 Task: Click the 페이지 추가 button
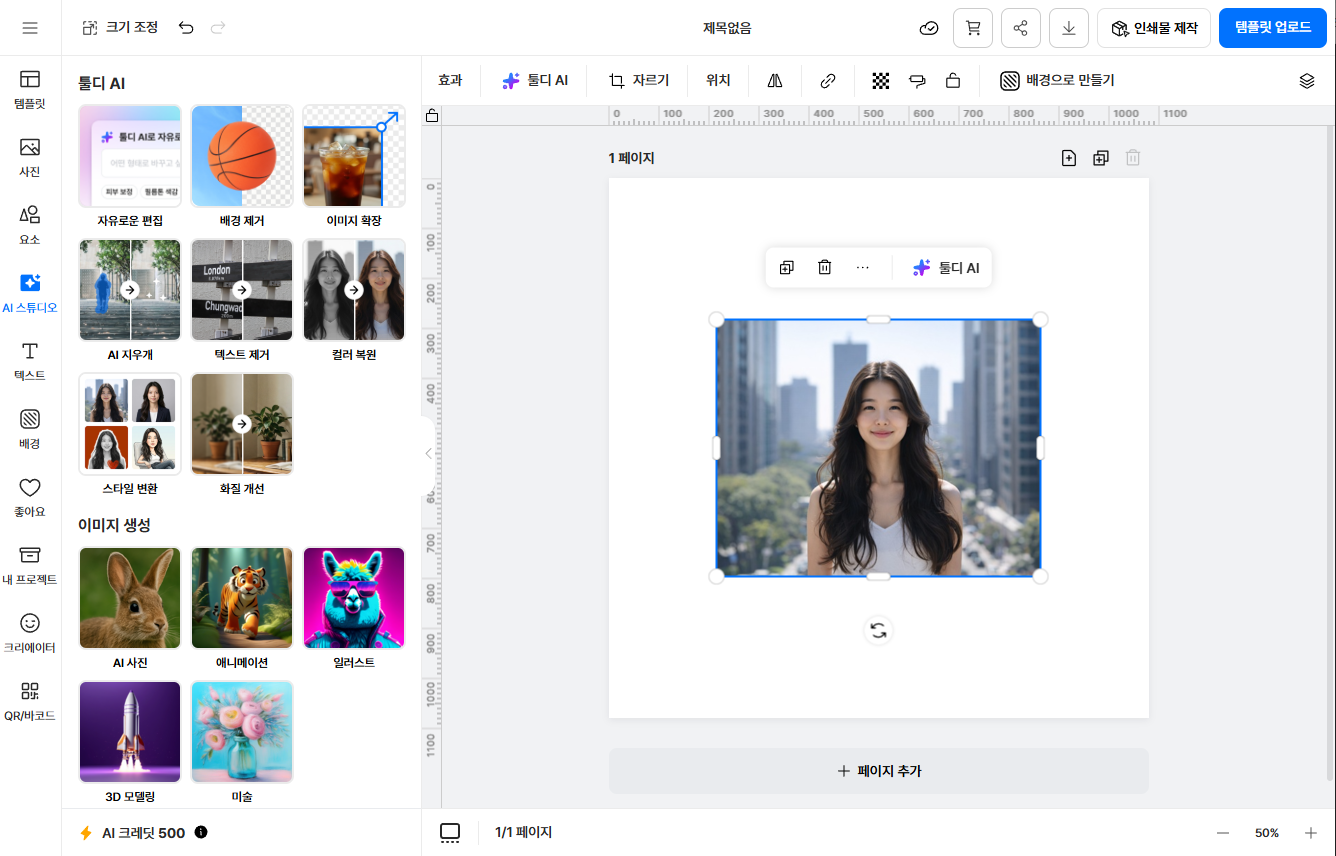pyautogui.click(x=878, y=771)
